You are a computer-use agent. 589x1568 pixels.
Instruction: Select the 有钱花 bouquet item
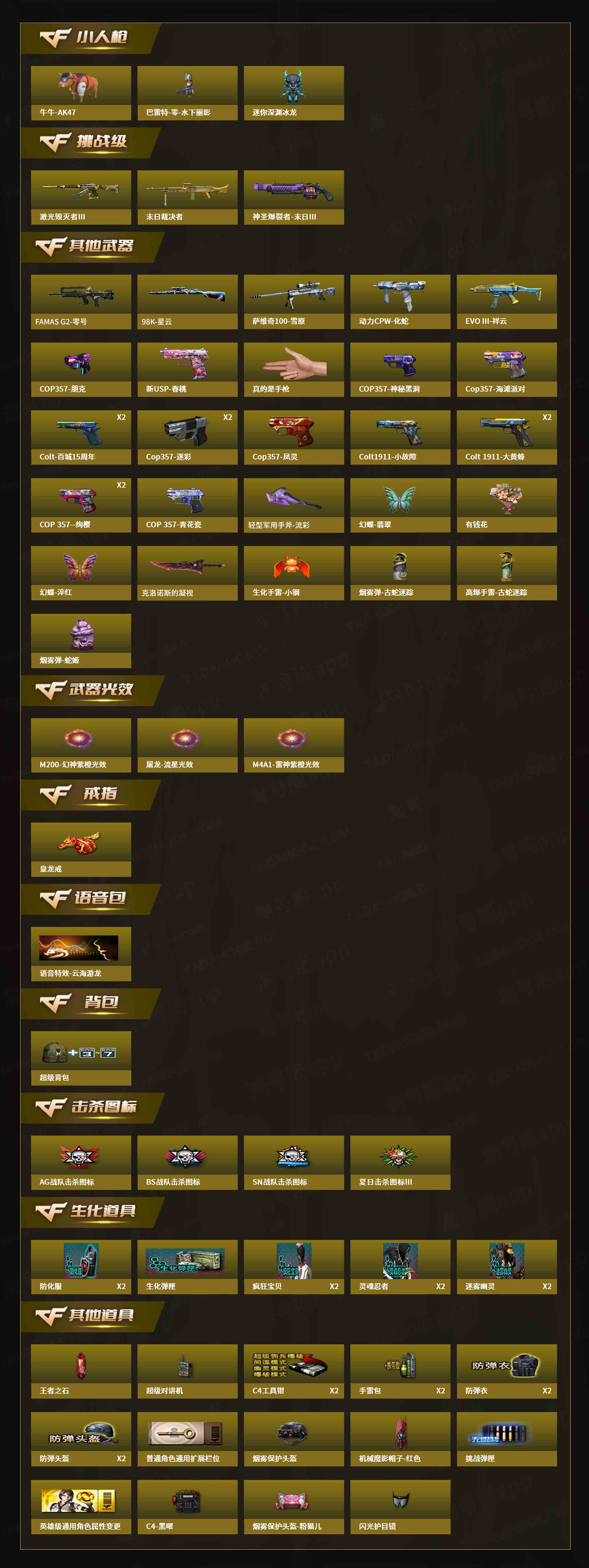[x=507, y=505]
